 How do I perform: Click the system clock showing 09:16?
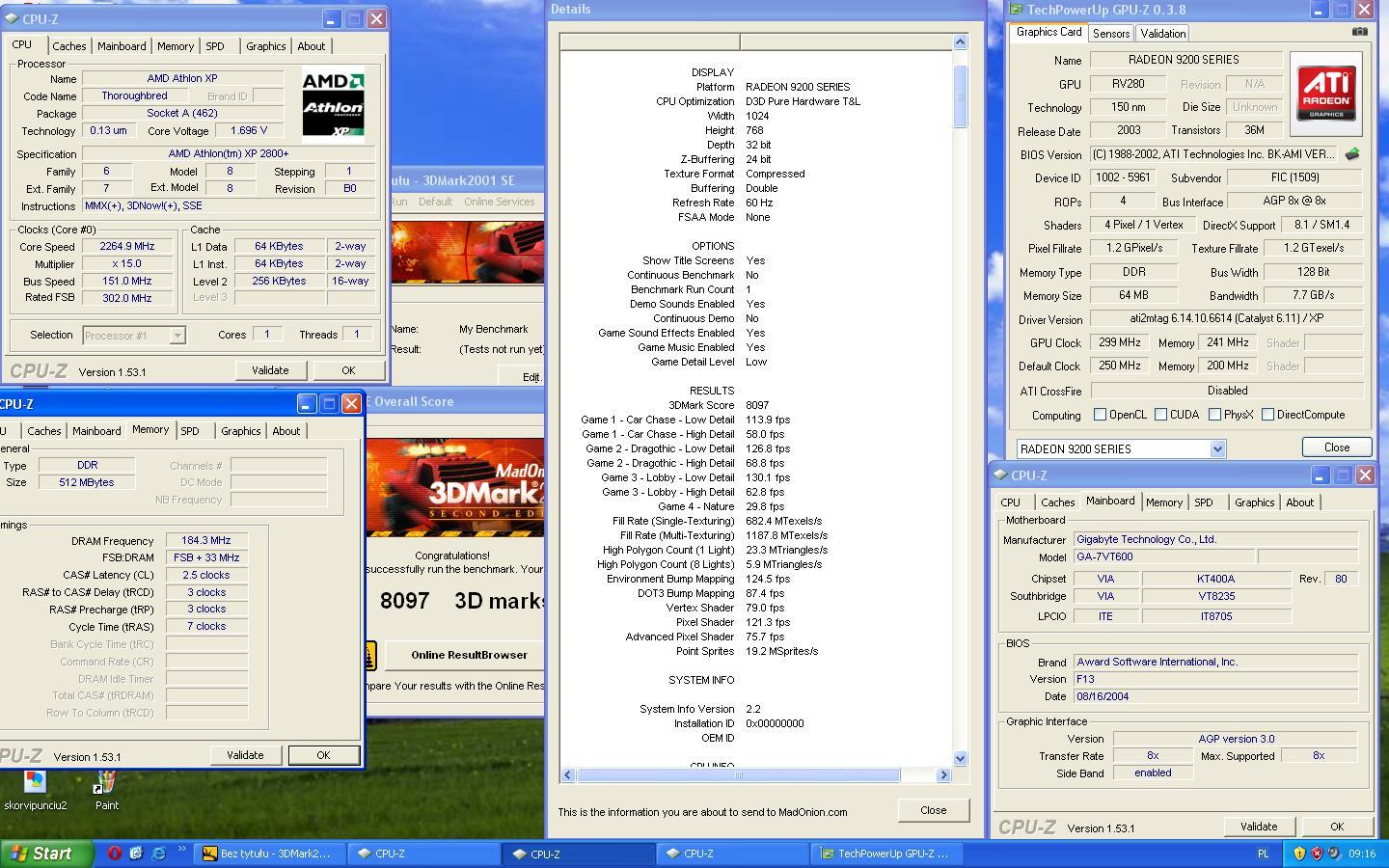(x=1362, y=854)
